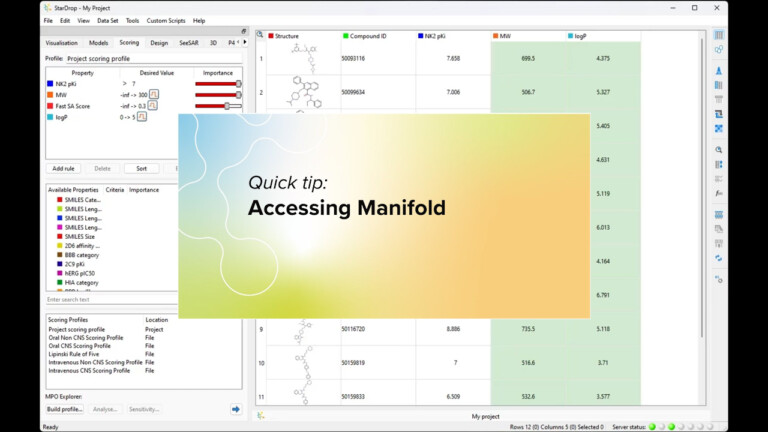Click the table view icon atop right toolbar
The height and width of the screenshot is (432, 768).
[719, 35]
